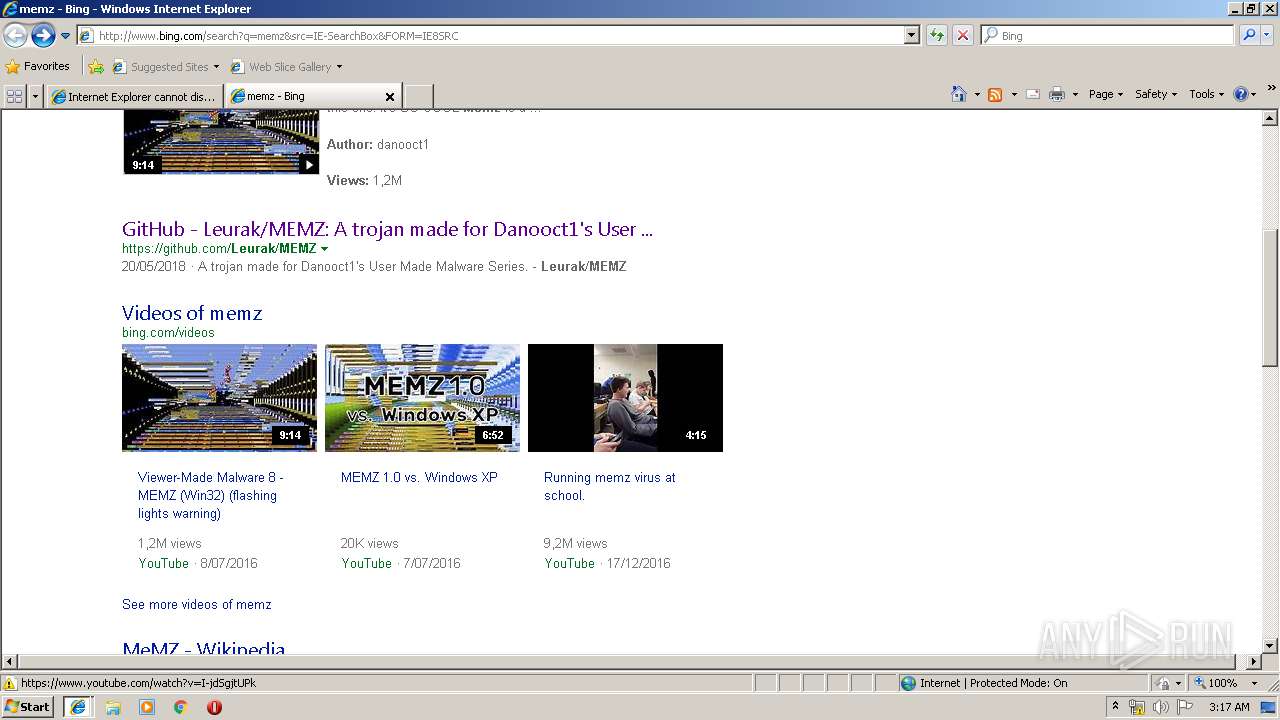Screen dimensions: 1280x720
Task: Open the 'MEMZ 1.0 vs. Windows XP' video thumbnail
Action: pyautogui.click(x=422, y=398)
